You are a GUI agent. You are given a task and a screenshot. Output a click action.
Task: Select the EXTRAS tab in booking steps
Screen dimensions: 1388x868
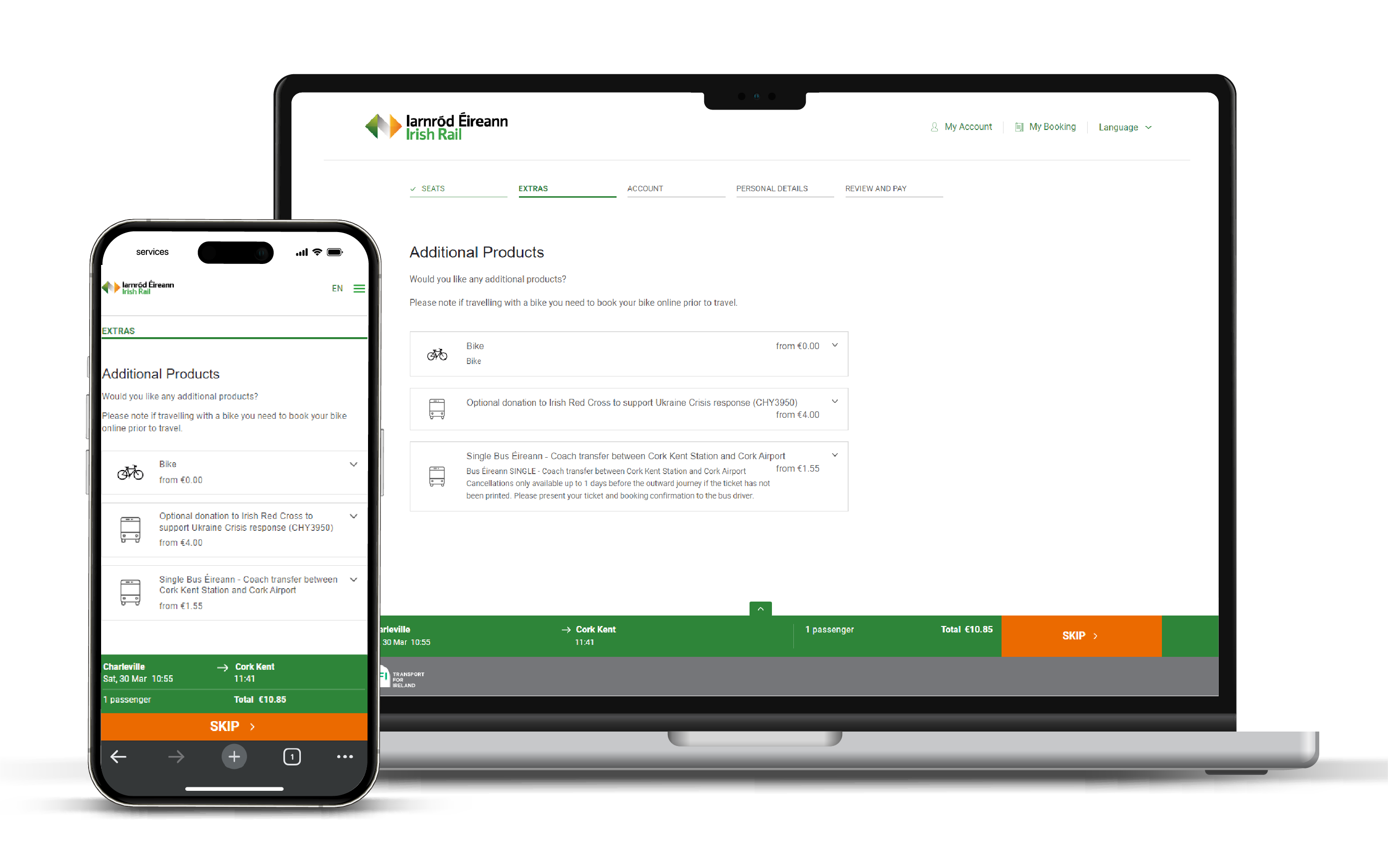pos(534,188)
